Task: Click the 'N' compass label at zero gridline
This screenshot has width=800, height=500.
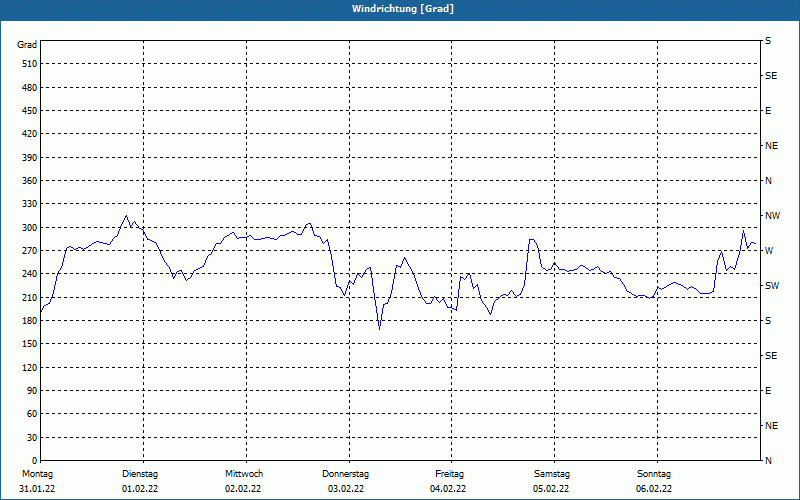Action: point(768,461)
